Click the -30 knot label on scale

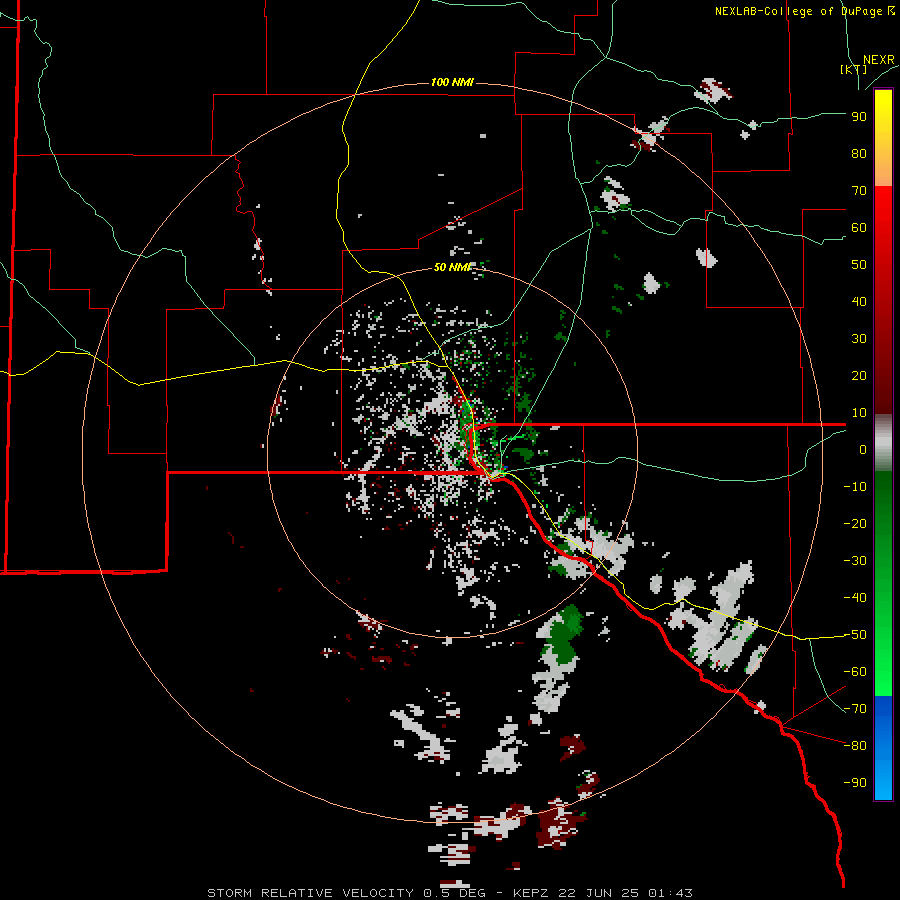point(855,561)
